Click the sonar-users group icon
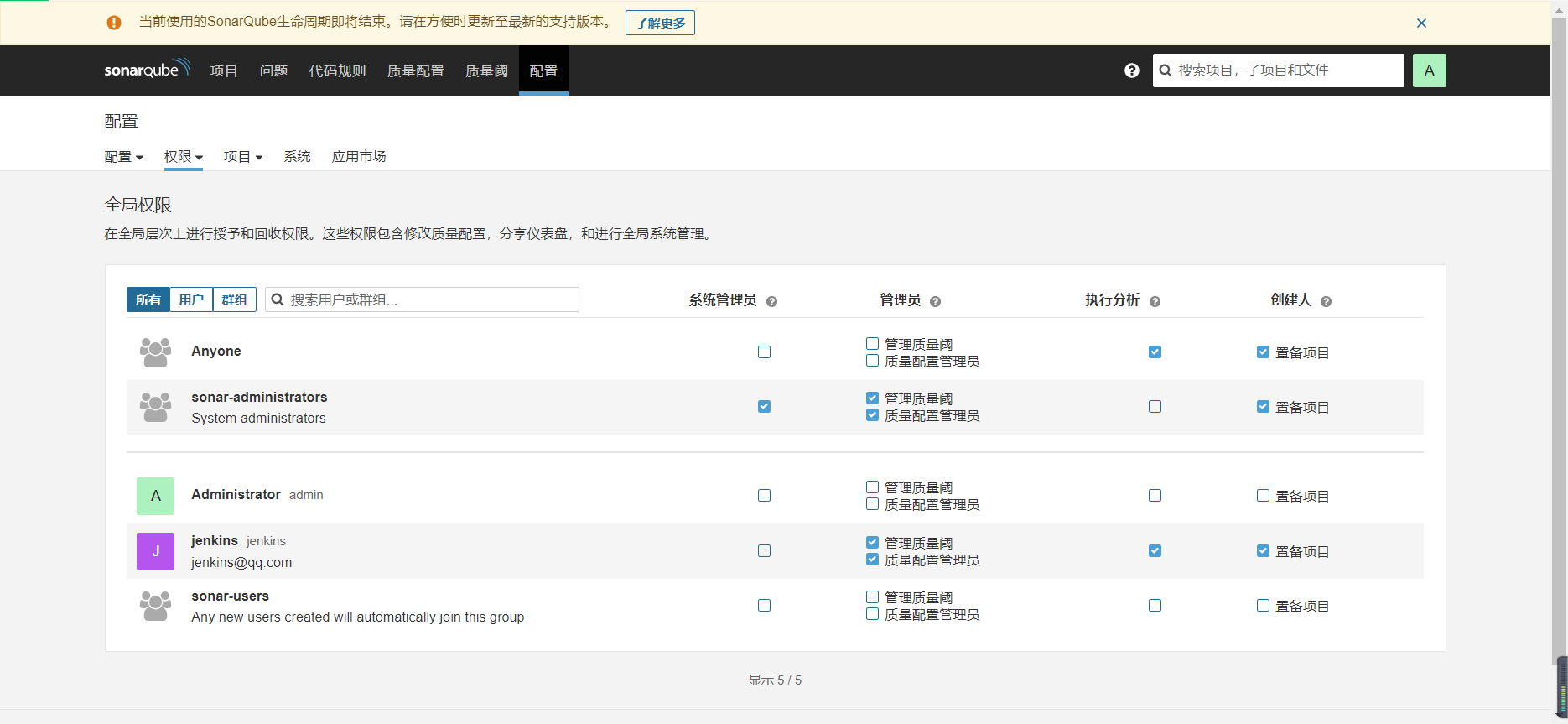1568x724 pixels. 155,606
